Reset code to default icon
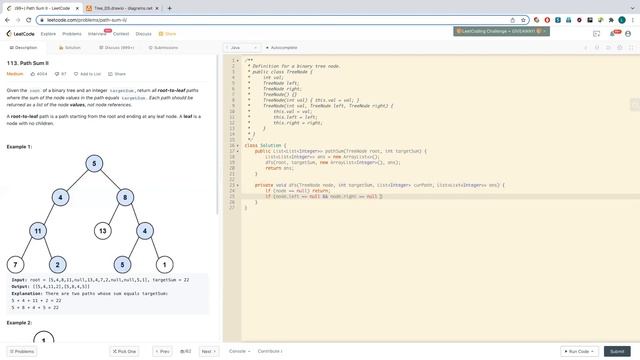Viewport: 640px width, 360px height. coord(597,48)
